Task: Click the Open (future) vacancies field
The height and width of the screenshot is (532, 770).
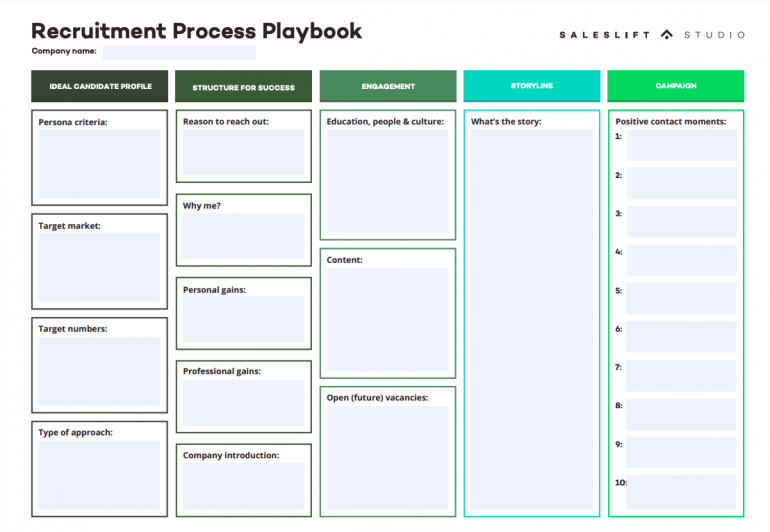Action: click(387, 458)
